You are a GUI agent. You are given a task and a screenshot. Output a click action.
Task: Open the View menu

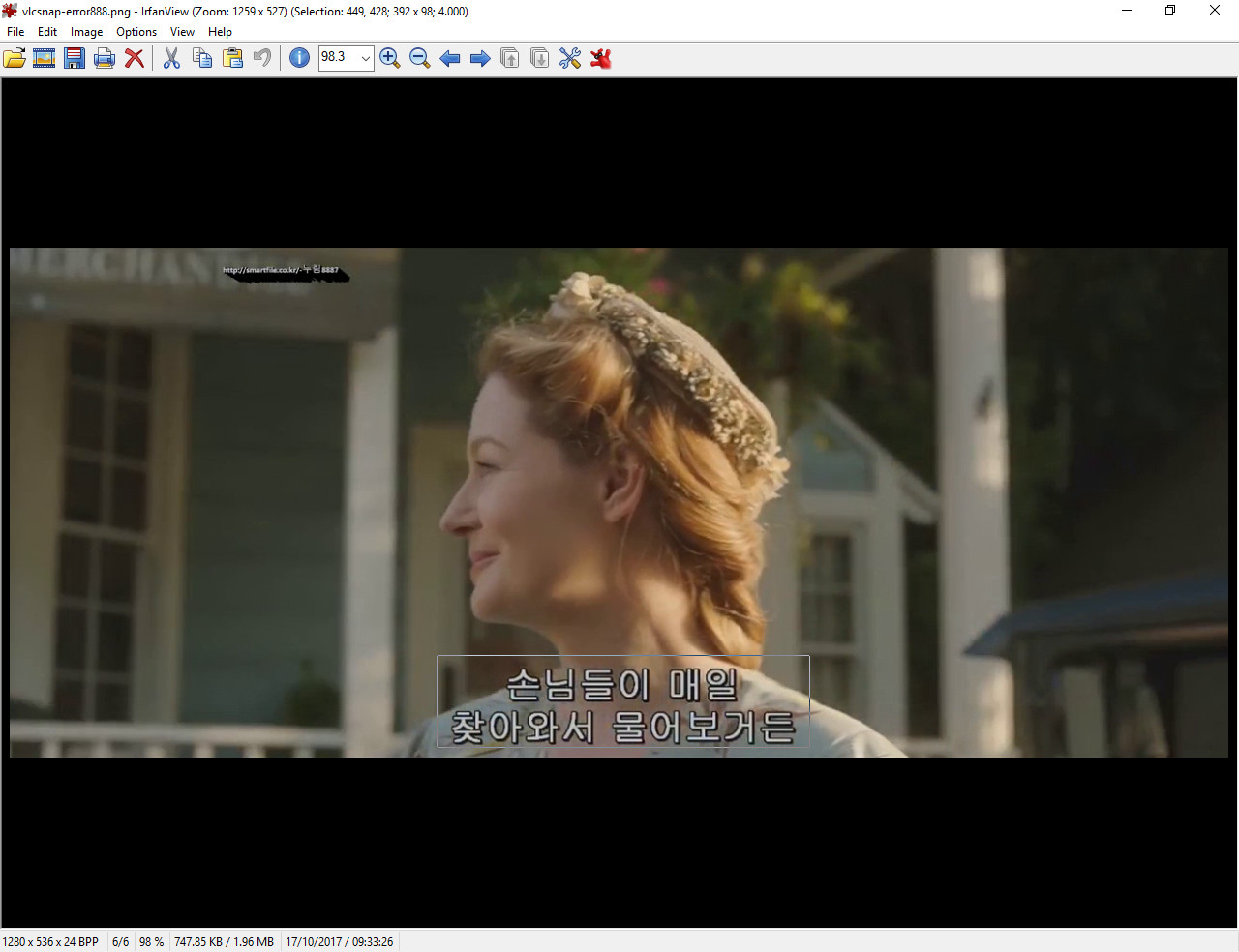[x=182, y=32]
